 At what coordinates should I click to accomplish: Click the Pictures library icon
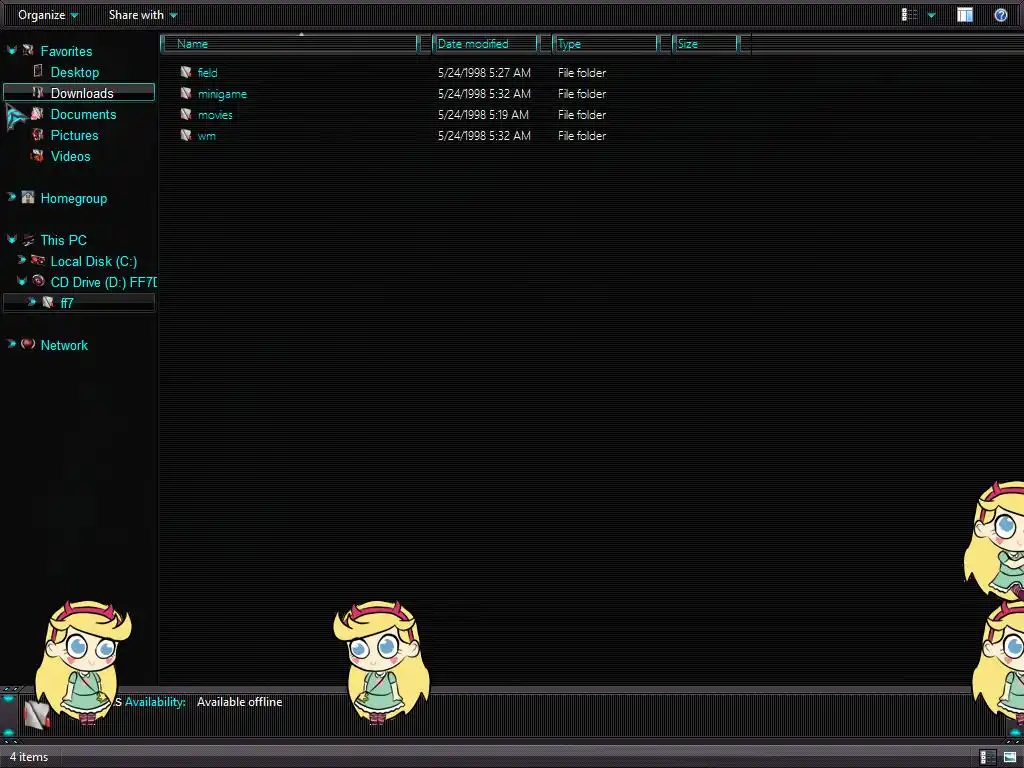click(38, 135)
